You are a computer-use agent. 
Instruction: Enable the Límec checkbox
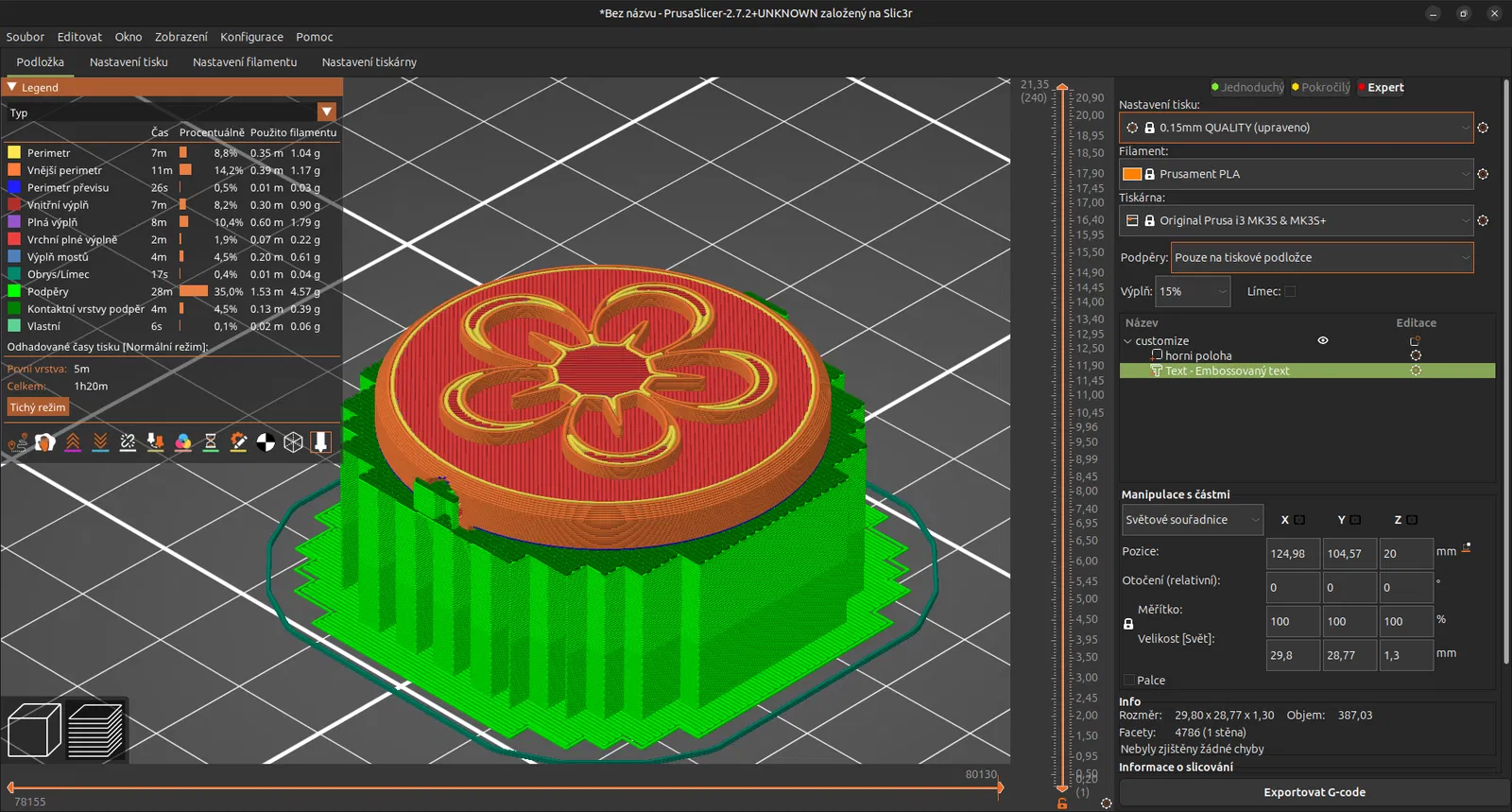coord(1290,291)
